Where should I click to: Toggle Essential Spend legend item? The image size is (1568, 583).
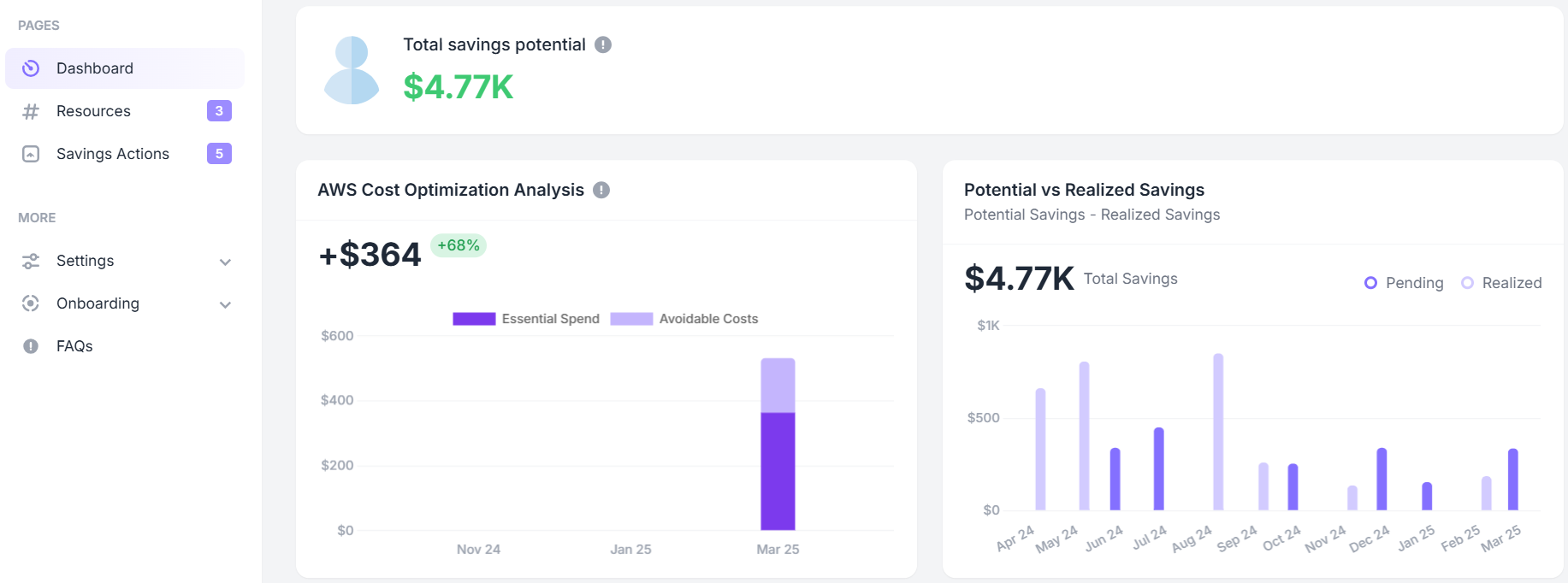tap(526, 319)
